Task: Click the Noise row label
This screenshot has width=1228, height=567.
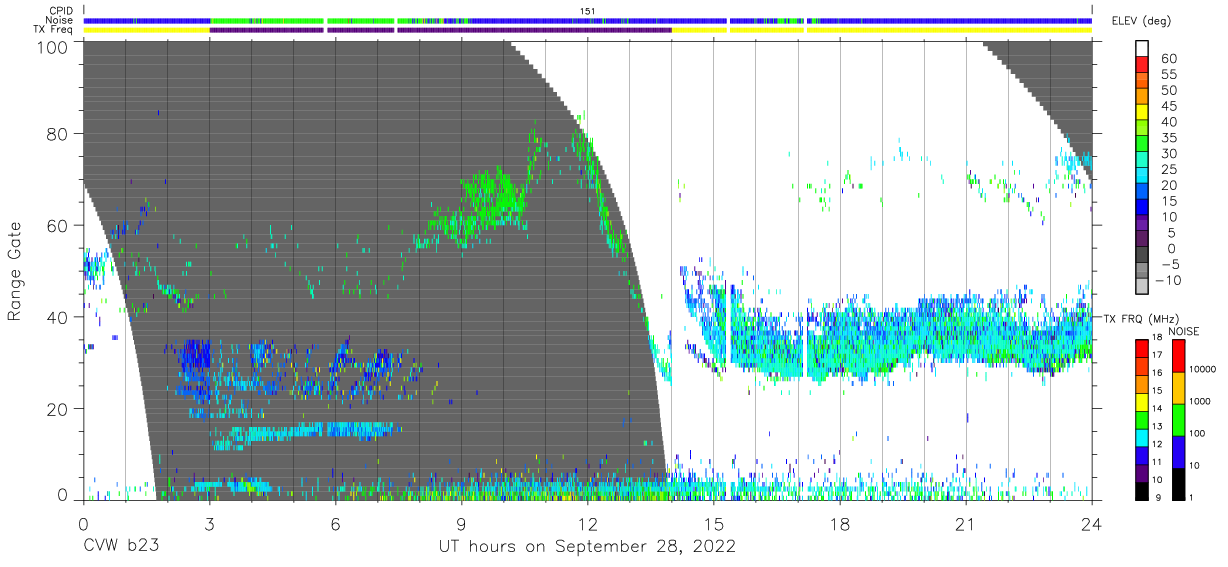Action: [59, 20]
